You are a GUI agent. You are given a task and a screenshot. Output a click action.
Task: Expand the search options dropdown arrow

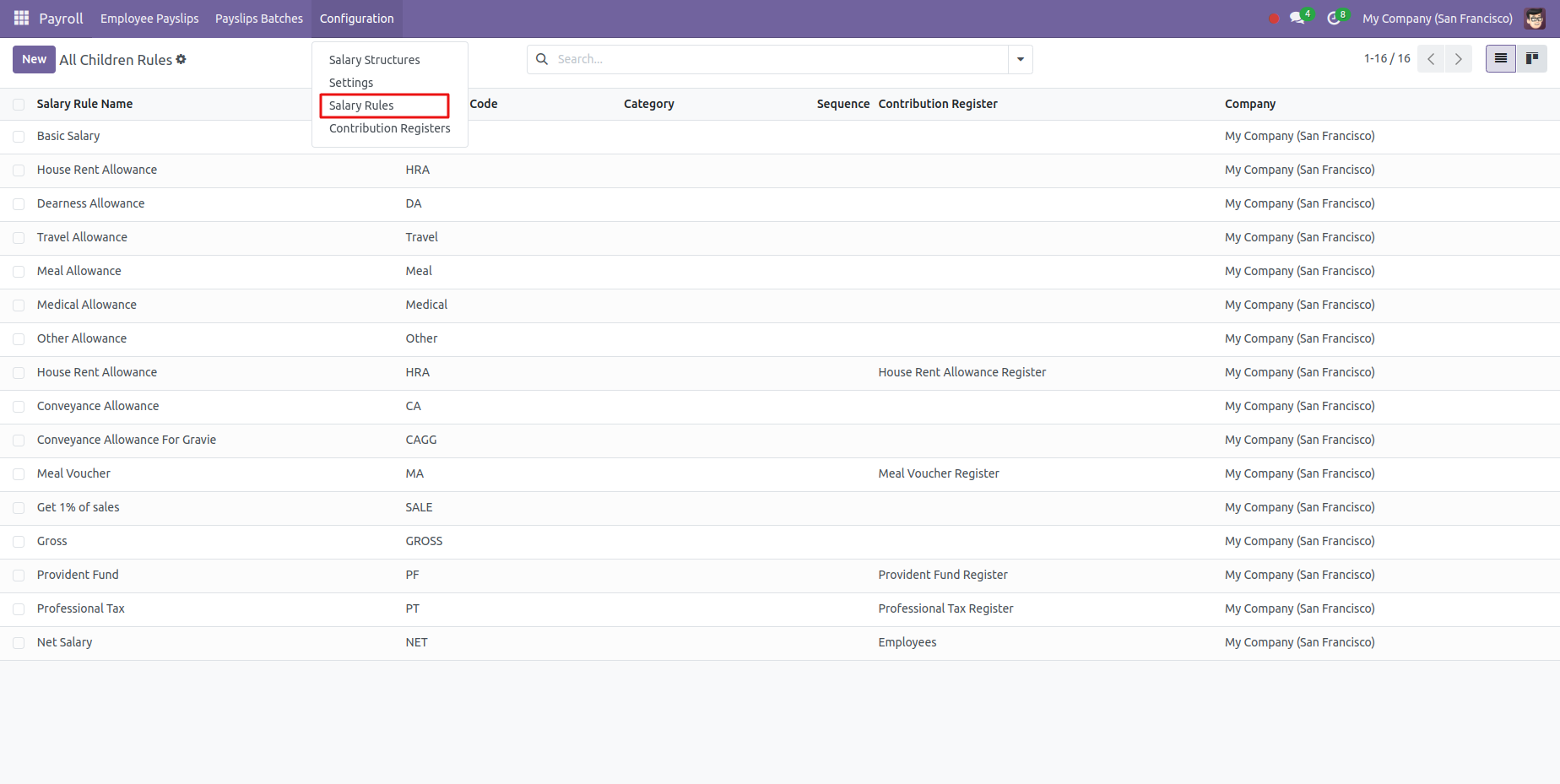[x=1020, y=59]
